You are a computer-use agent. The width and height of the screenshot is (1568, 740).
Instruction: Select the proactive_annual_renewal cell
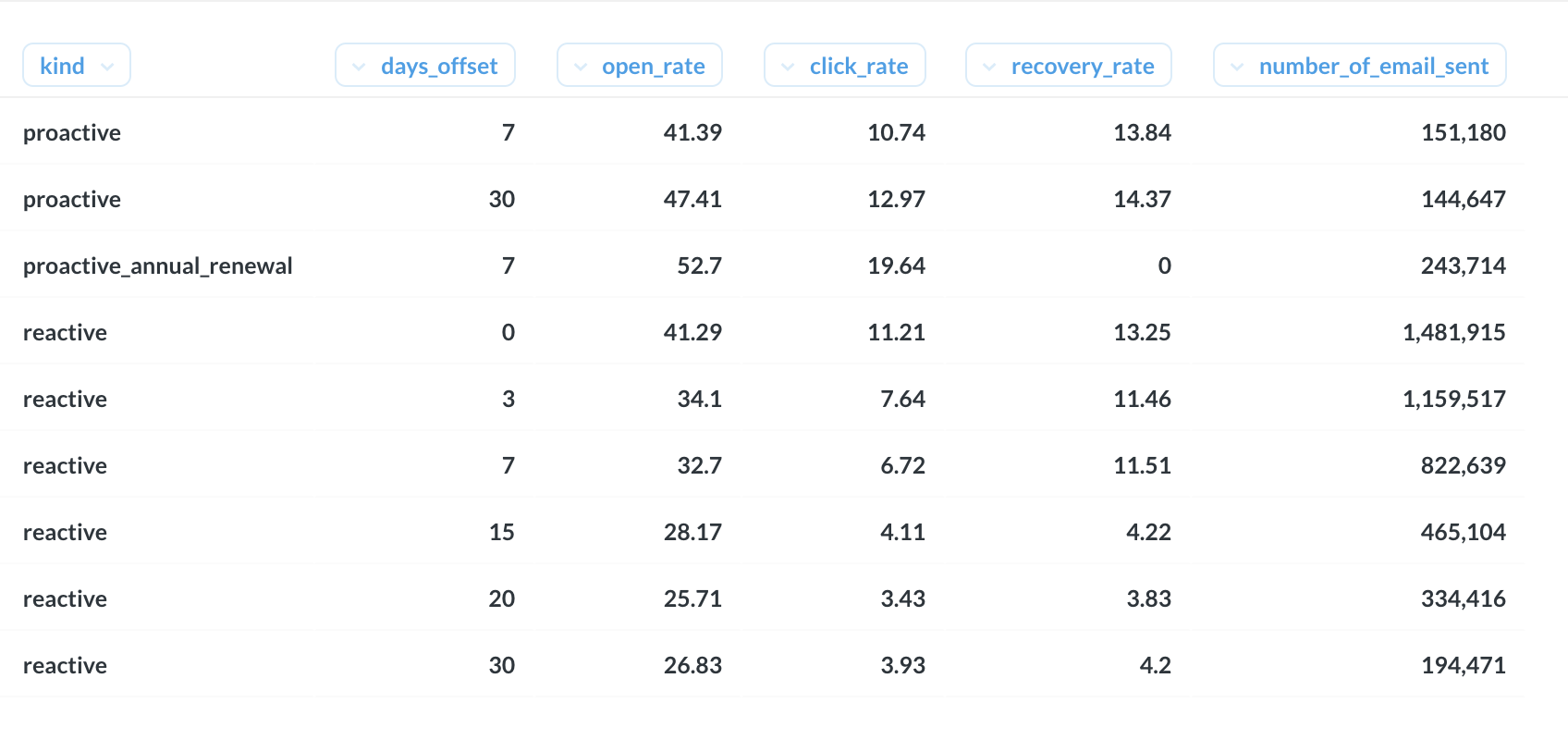point(157,265)
